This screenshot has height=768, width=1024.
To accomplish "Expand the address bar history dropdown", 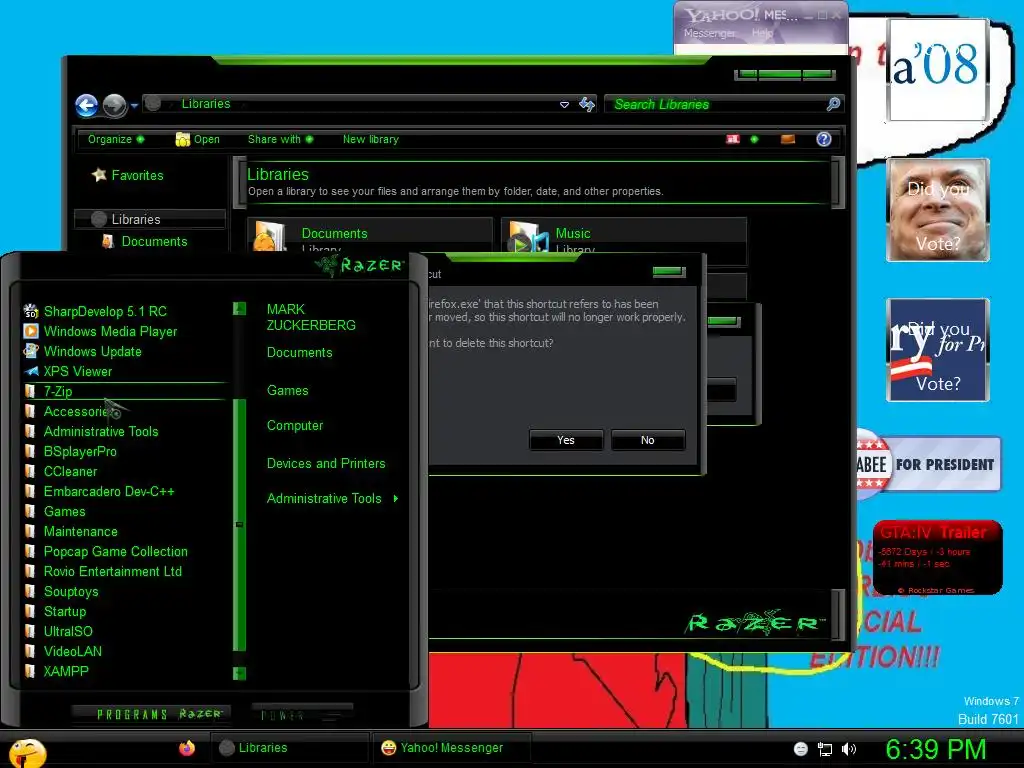I will (564, 104).
